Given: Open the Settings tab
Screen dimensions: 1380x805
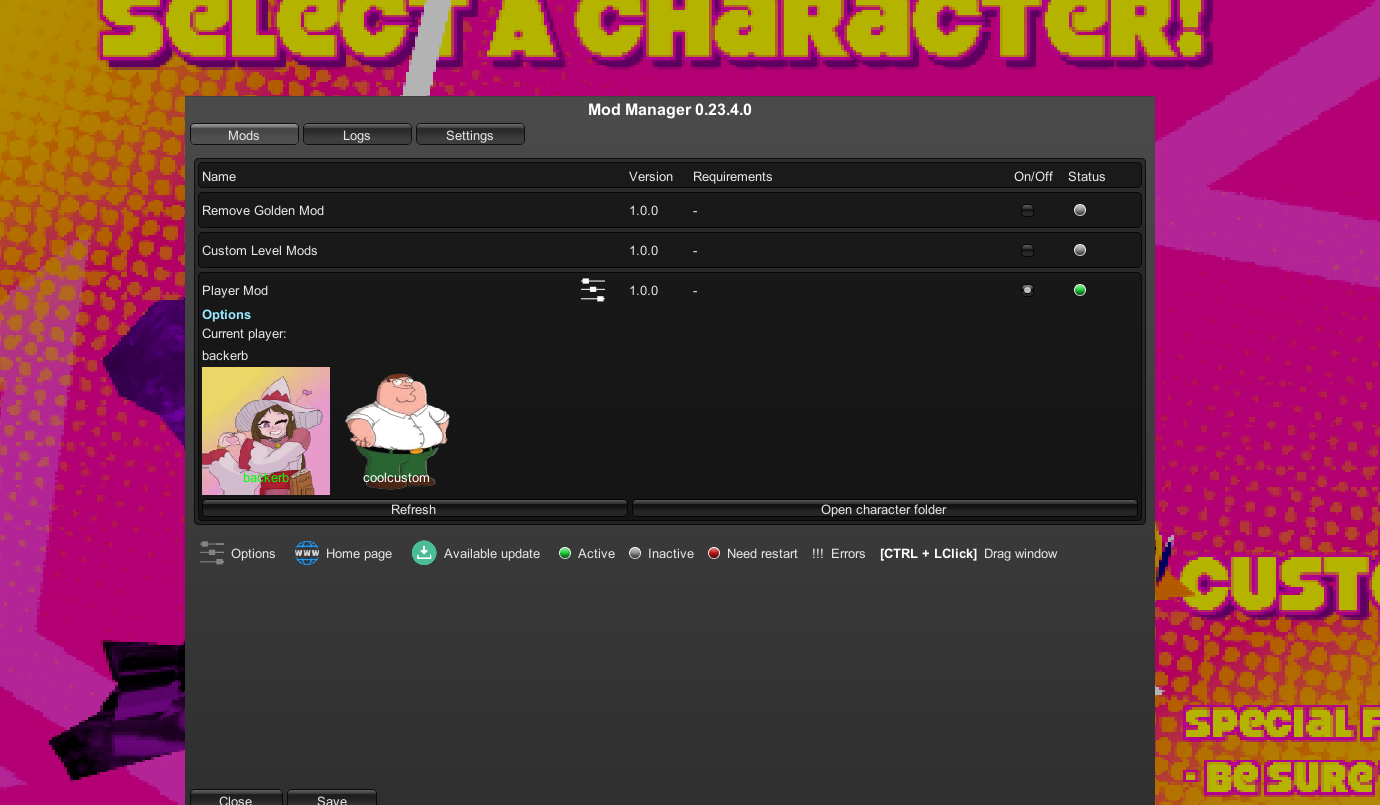Looking at the screenshot, I should [x=470, y=135].
